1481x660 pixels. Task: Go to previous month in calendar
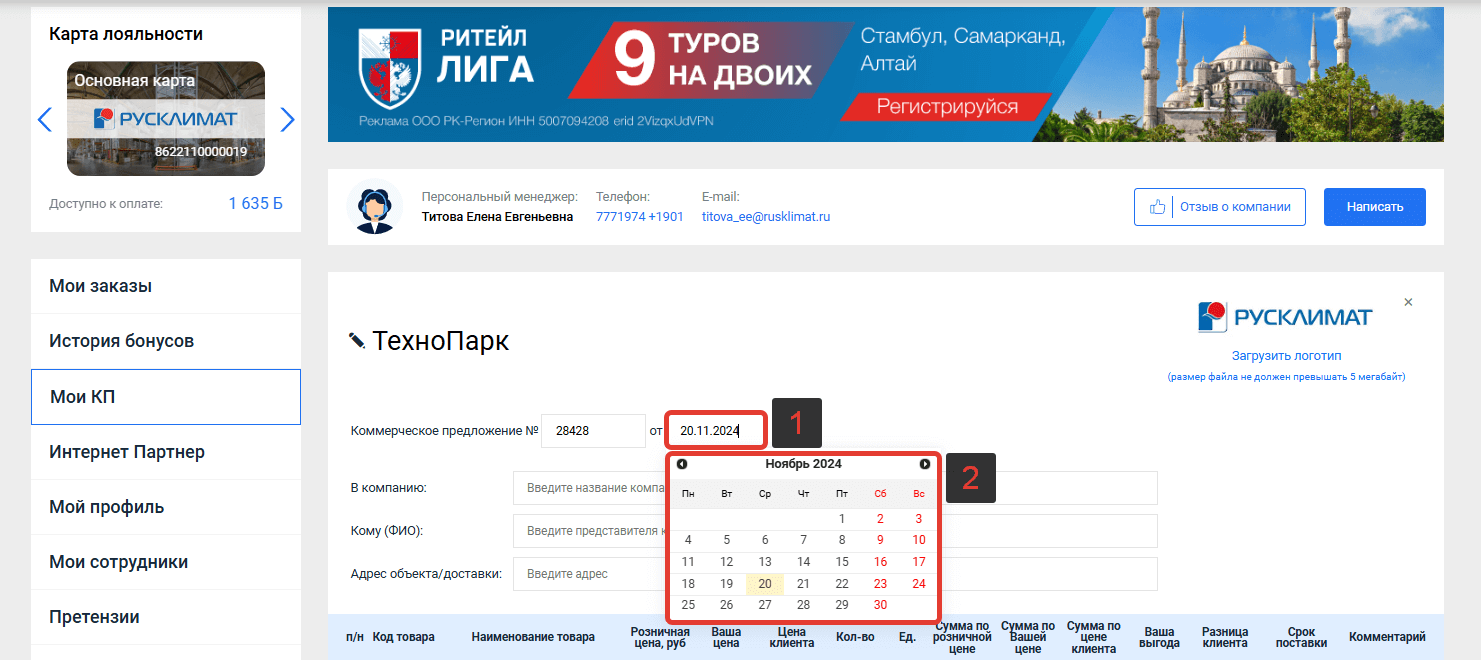point(682,464)
